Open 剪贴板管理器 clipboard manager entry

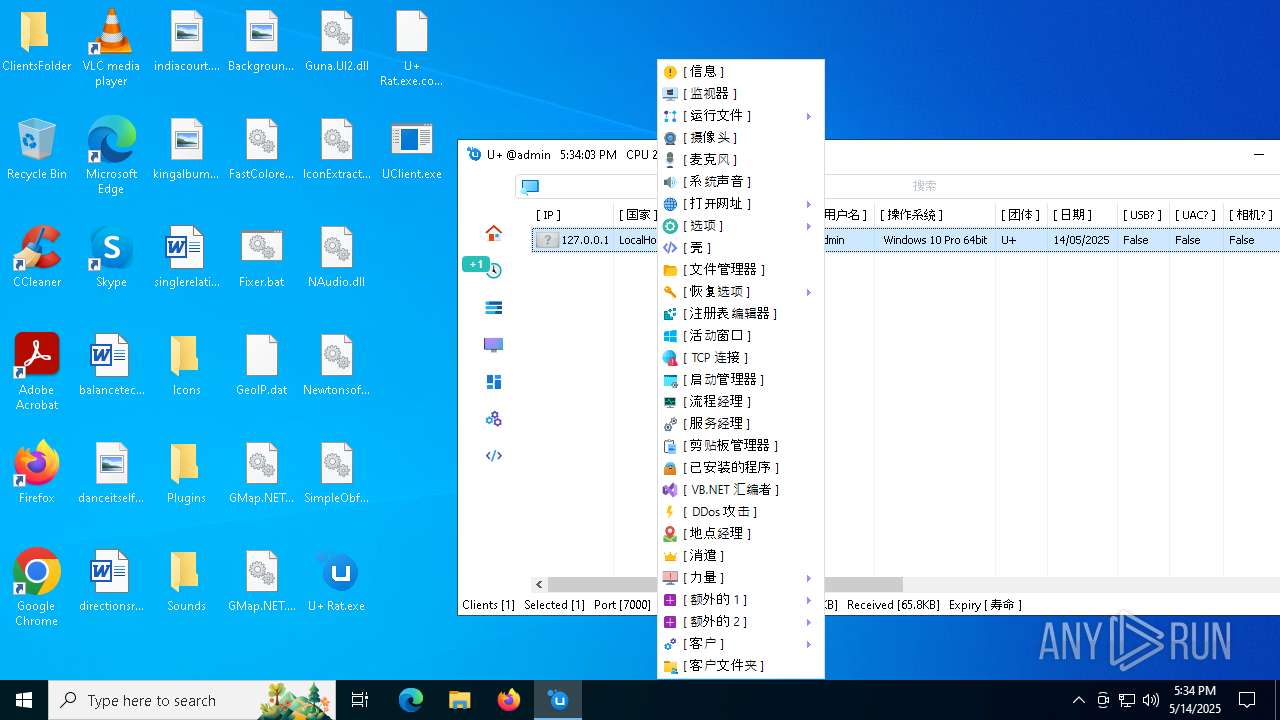740,446
